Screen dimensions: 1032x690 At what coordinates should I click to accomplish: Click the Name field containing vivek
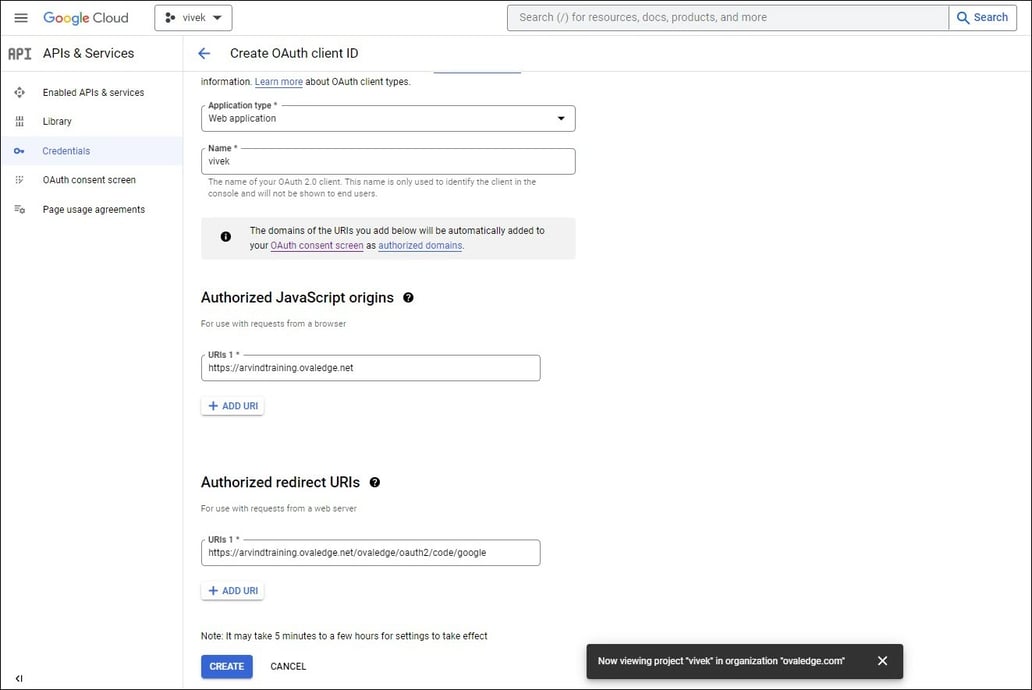388,161
